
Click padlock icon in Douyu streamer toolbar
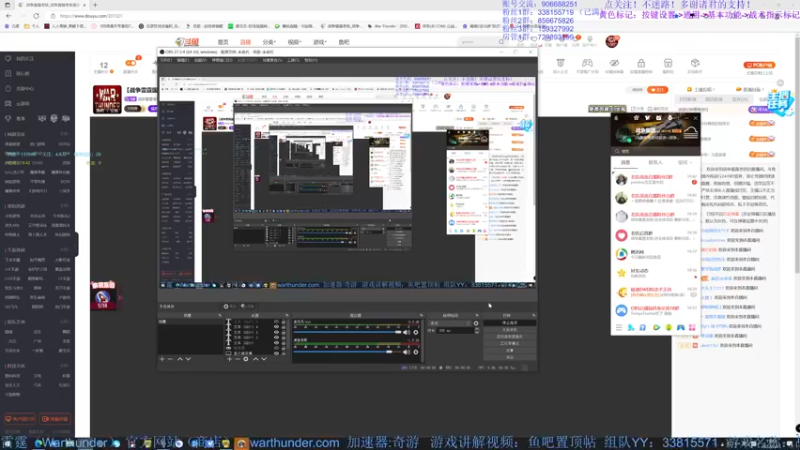click(x=641, y=63)
